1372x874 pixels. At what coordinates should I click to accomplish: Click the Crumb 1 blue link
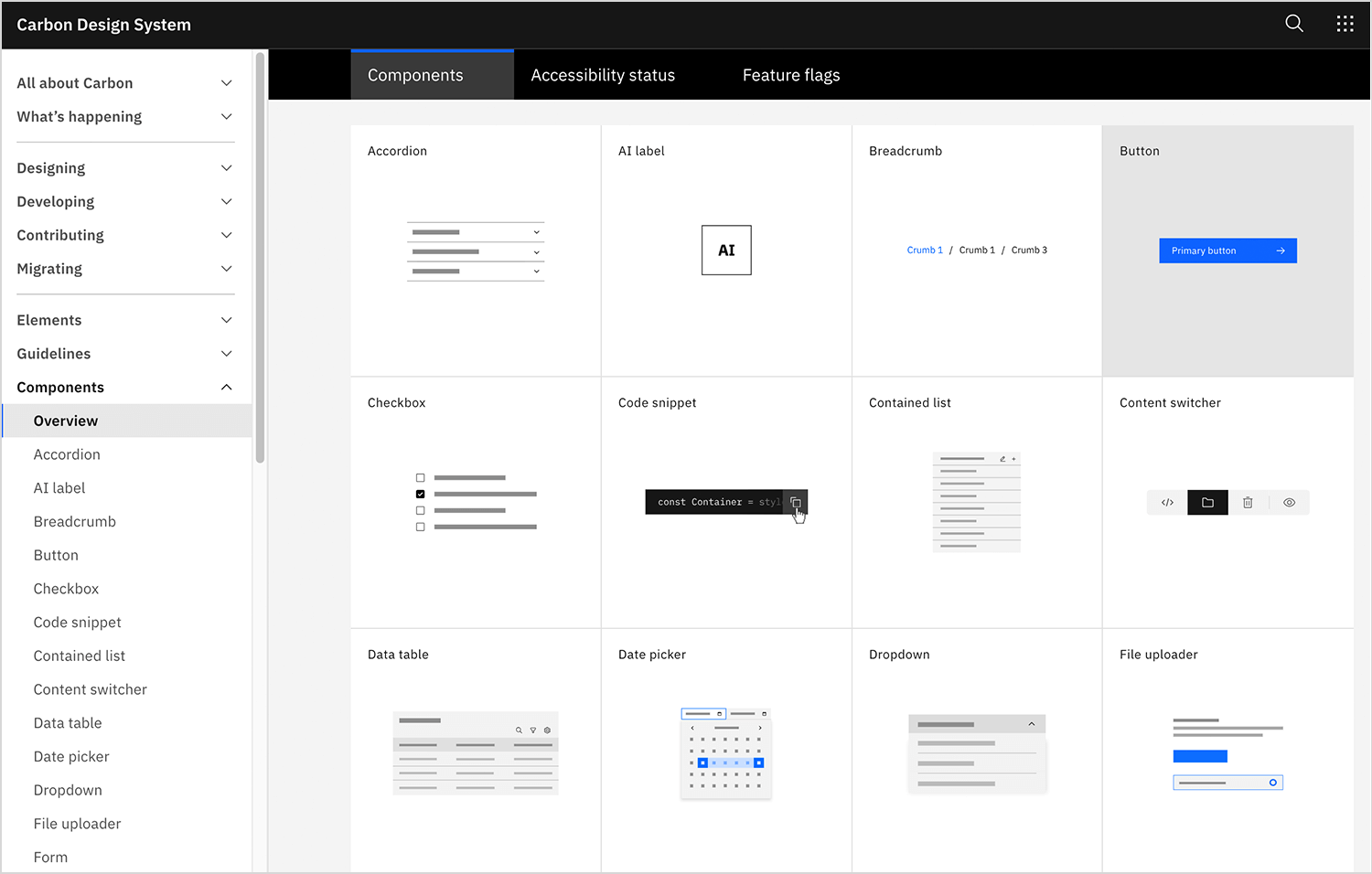pos(925,250)
